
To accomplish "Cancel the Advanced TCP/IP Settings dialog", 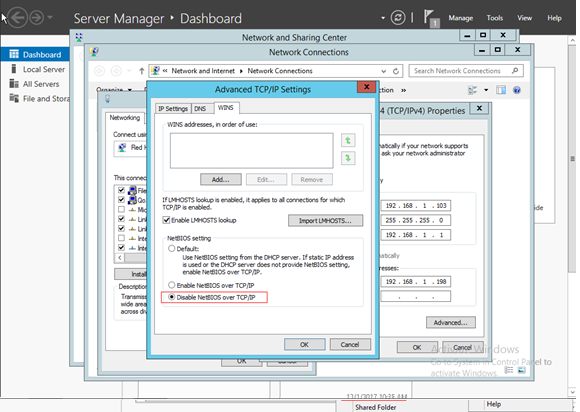I will 350,344.
